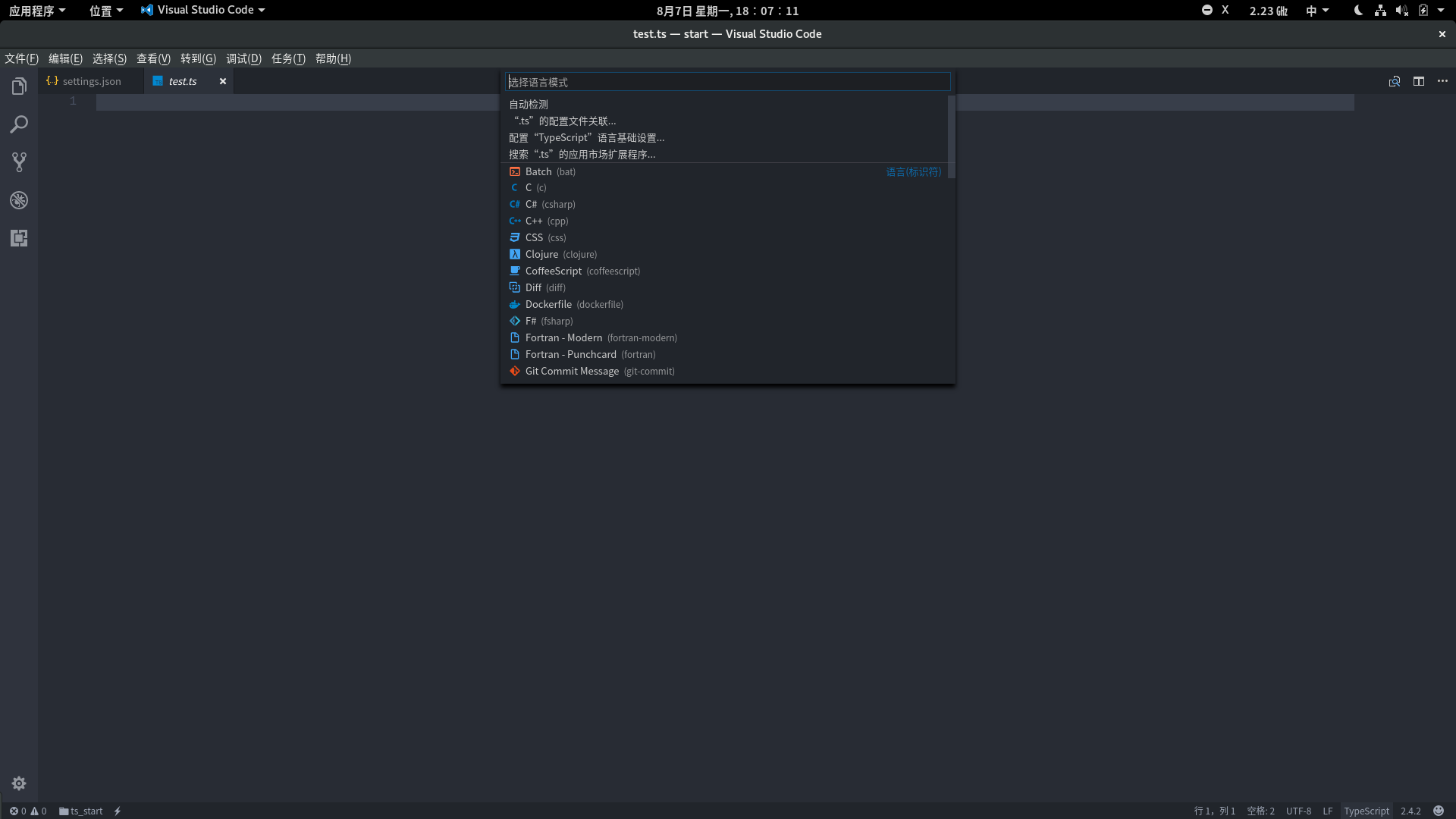The width and height of the screenshot is (1456, 819).
Task: Click the language picker scrollbar thumb
Action: (x=951, y=137)
